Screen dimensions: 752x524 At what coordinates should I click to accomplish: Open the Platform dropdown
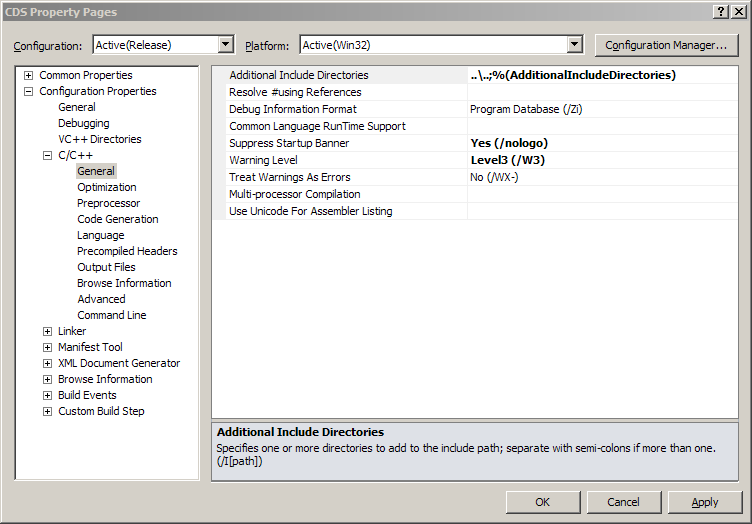(x=574, y=45)
